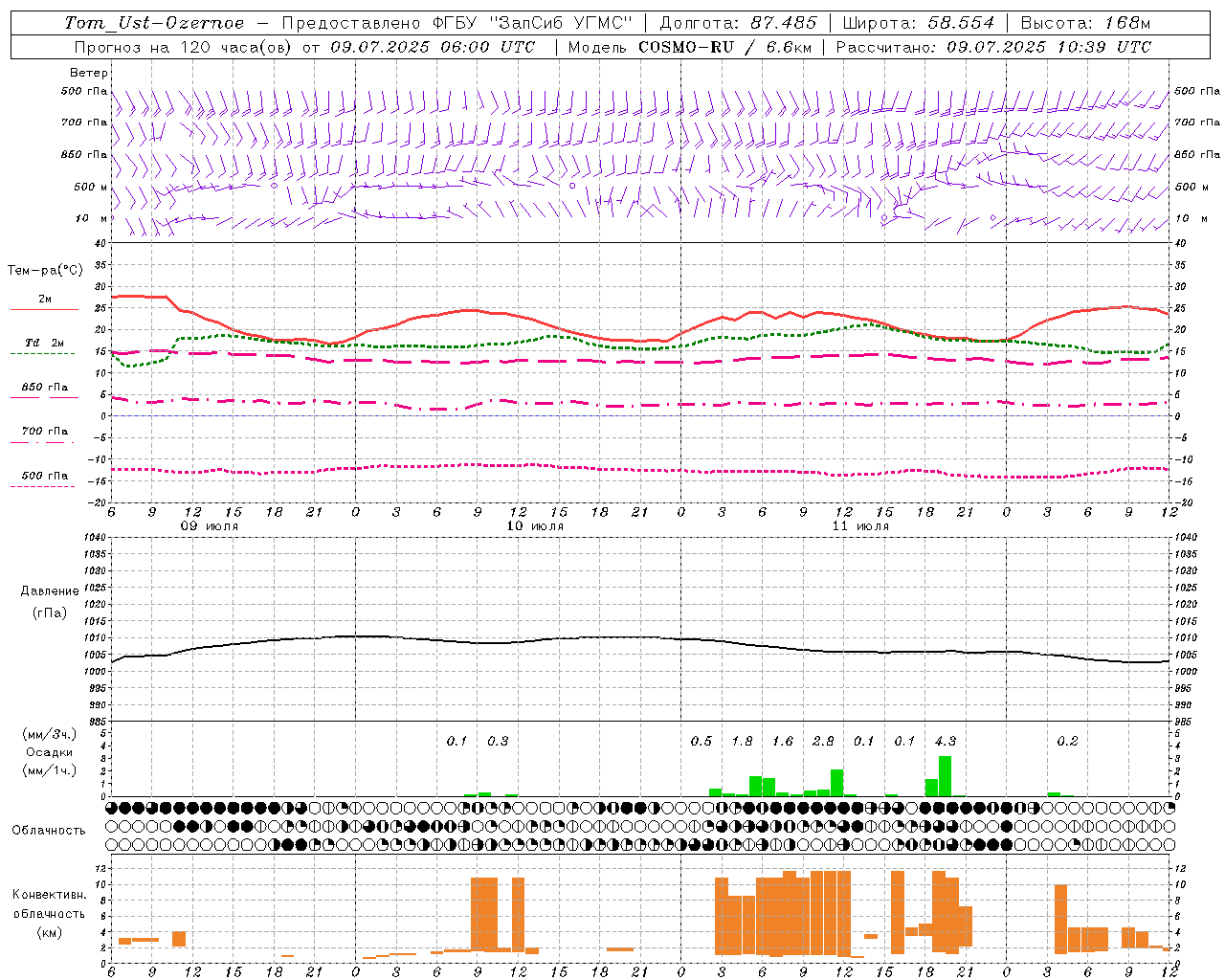Click the latitude value Широта: 58.554
The height and width of the screenshot is (980, 1225).
(x=918, y=23)
